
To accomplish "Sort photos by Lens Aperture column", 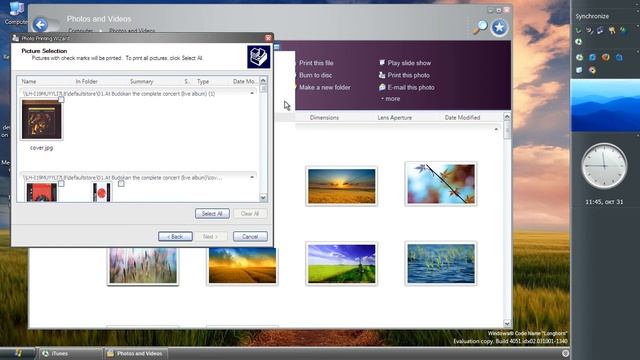I will (x=394, y=118).
